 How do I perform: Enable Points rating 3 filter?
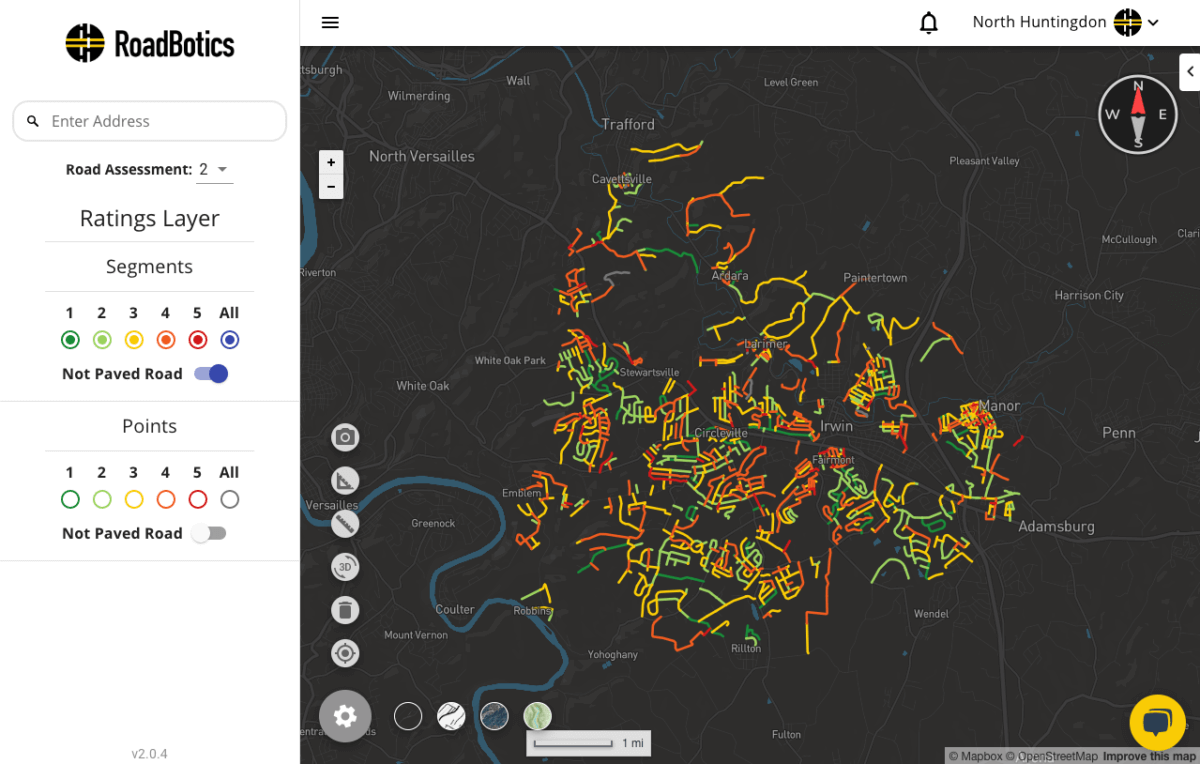point(134,499)
